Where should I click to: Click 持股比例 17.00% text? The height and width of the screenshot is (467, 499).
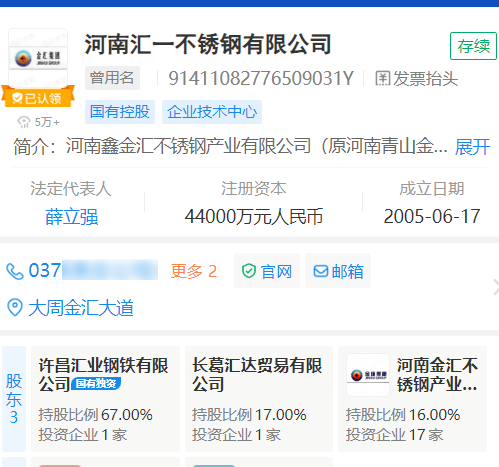249,415
